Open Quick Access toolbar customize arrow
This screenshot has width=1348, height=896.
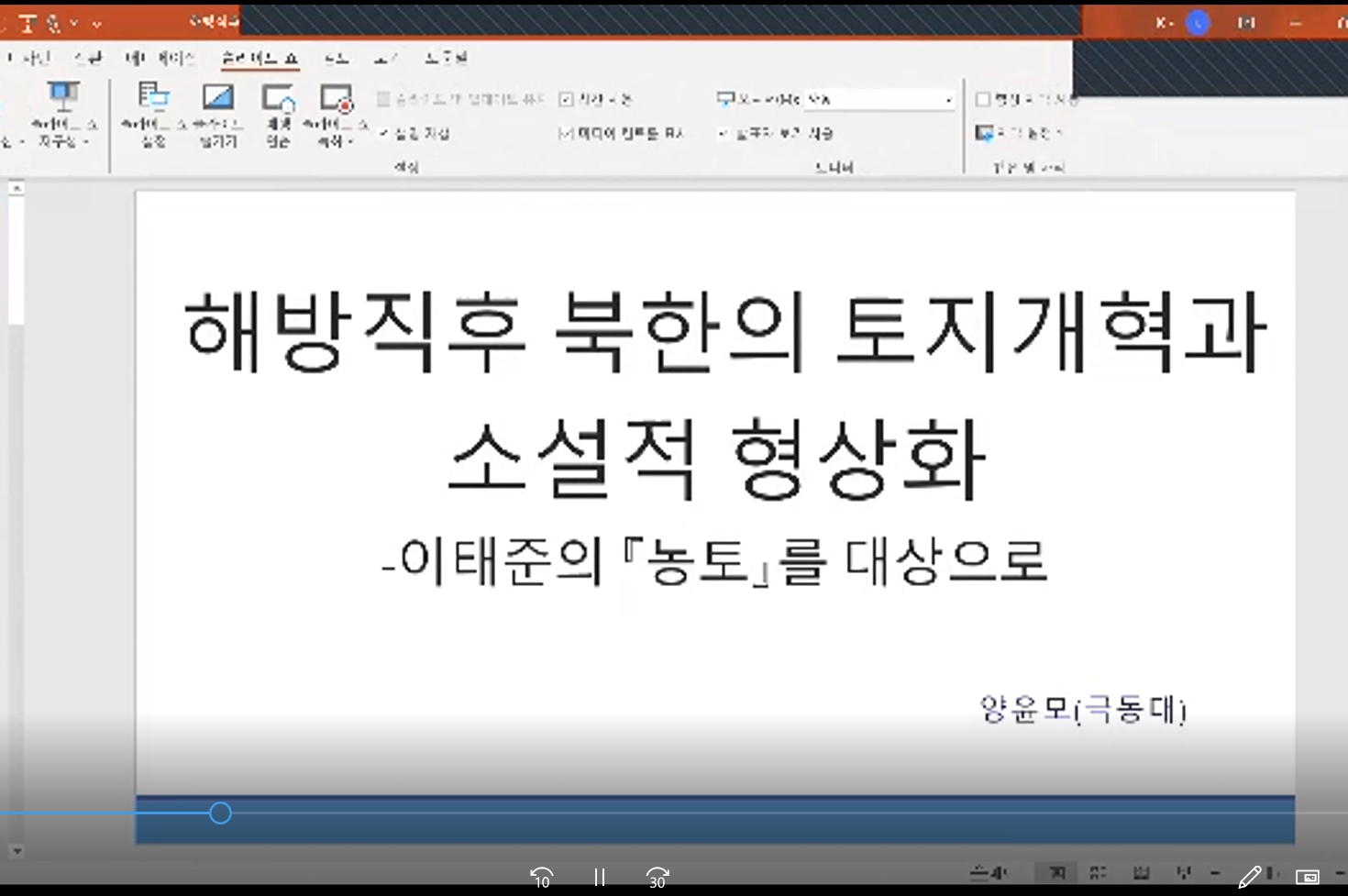[x=96, y=24]
